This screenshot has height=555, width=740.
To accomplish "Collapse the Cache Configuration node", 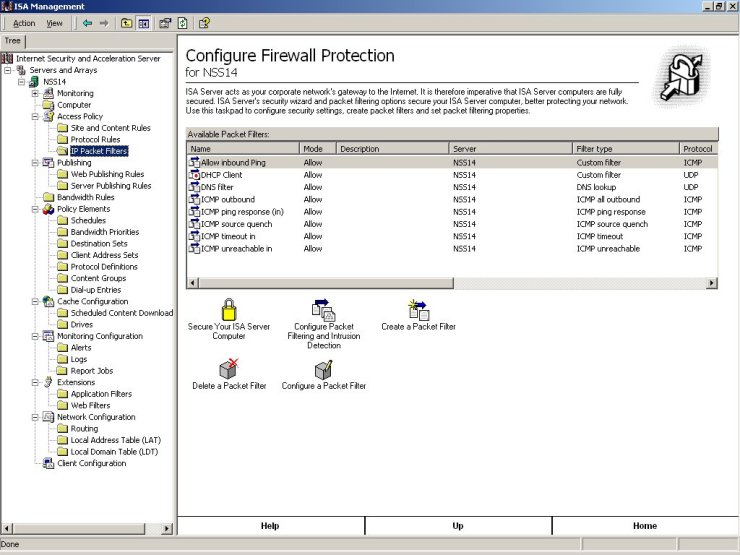I will click(x=35, y=301).
